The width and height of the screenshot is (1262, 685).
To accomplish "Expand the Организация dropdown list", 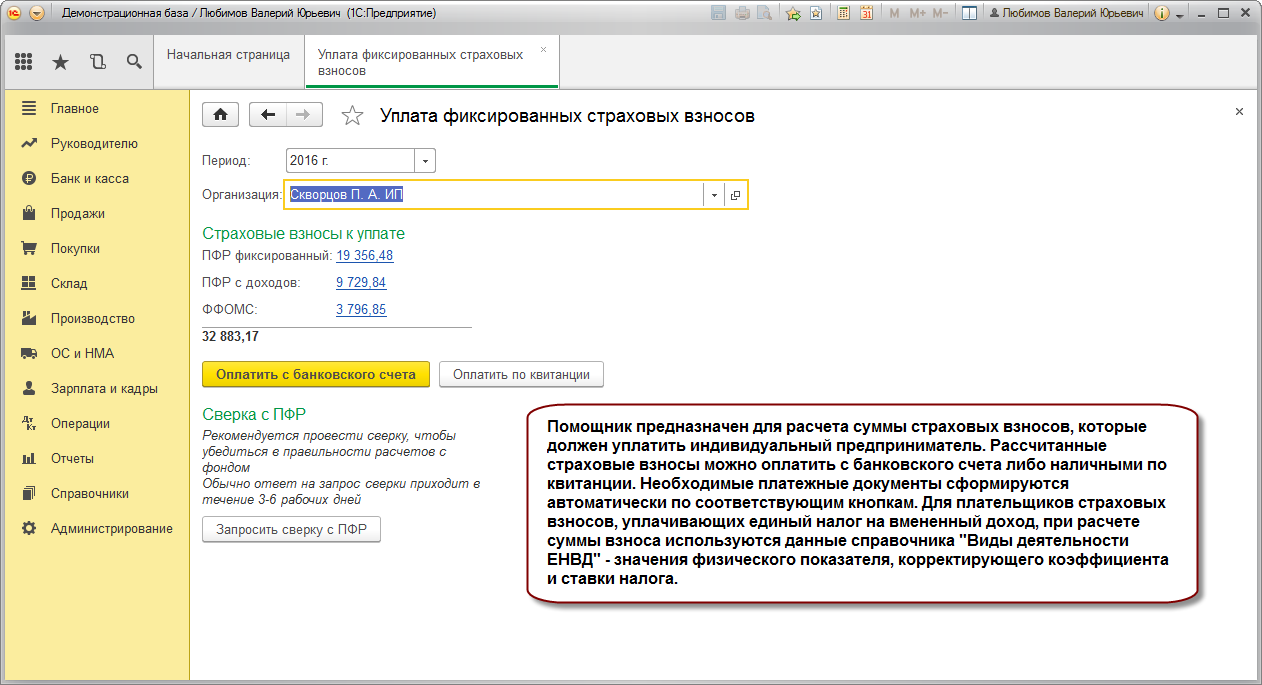I will click(x=714, y=196).
